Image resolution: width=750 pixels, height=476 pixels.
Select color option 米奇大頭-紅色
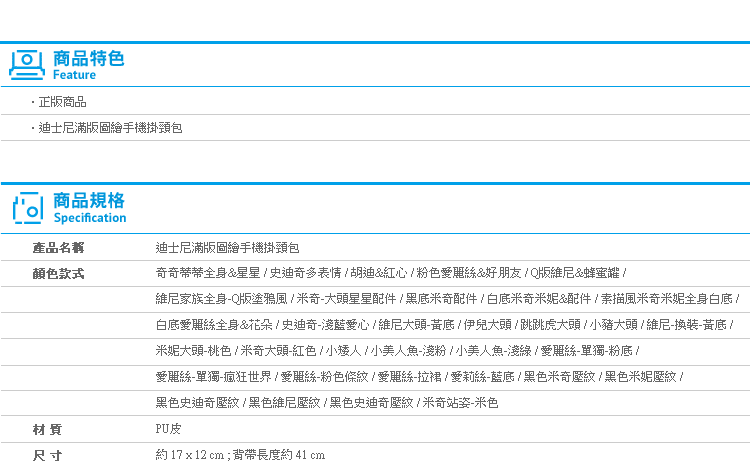click(x=278, y=351)
